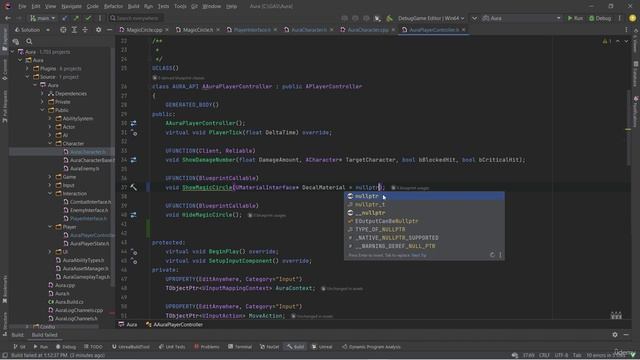Choose EOutputCanBeNullptr completion suggestion
The width and height of the screenshot is (640, 360).
click(424, 221)
